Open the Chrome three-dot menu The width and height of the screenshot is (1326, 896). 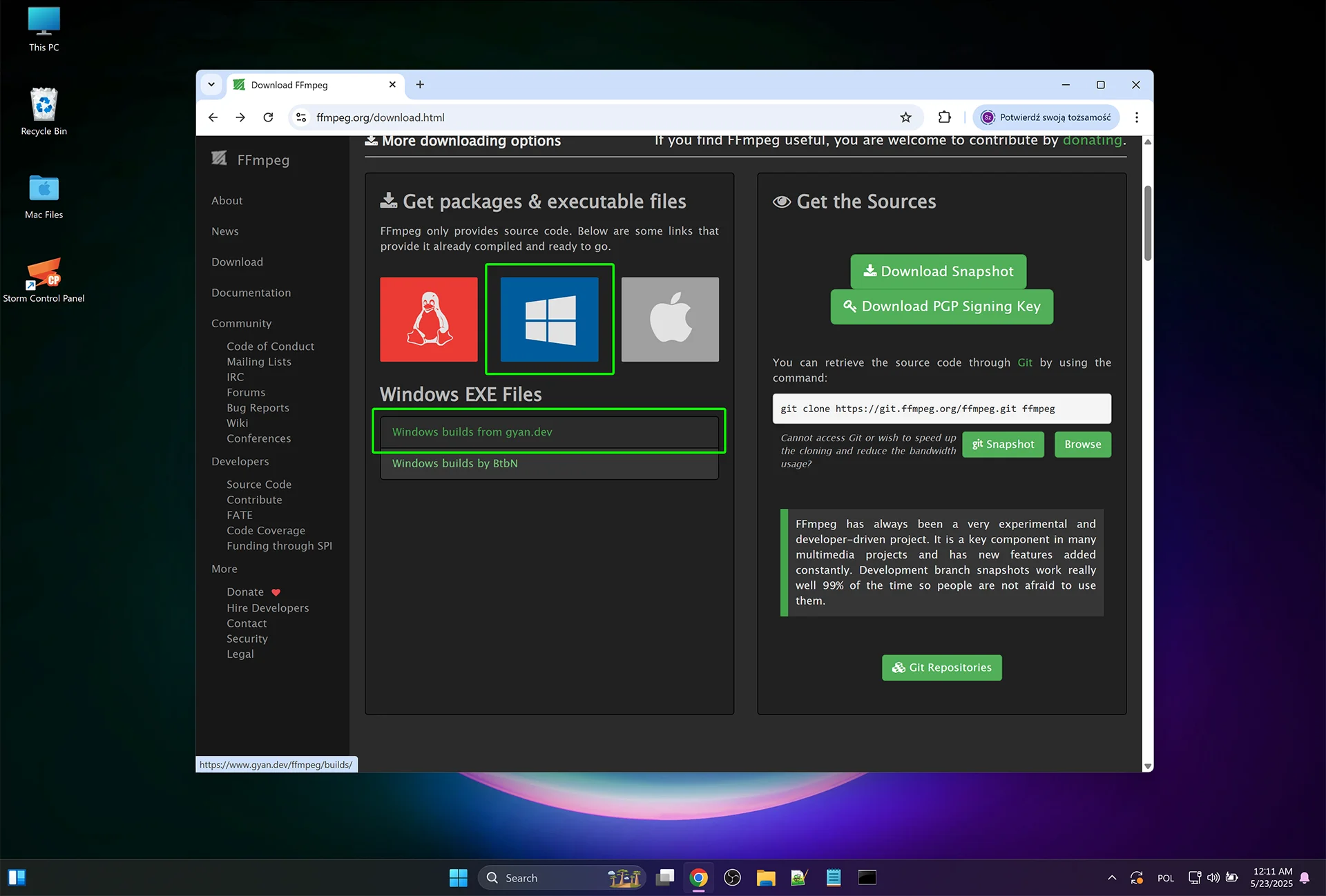1136,117
